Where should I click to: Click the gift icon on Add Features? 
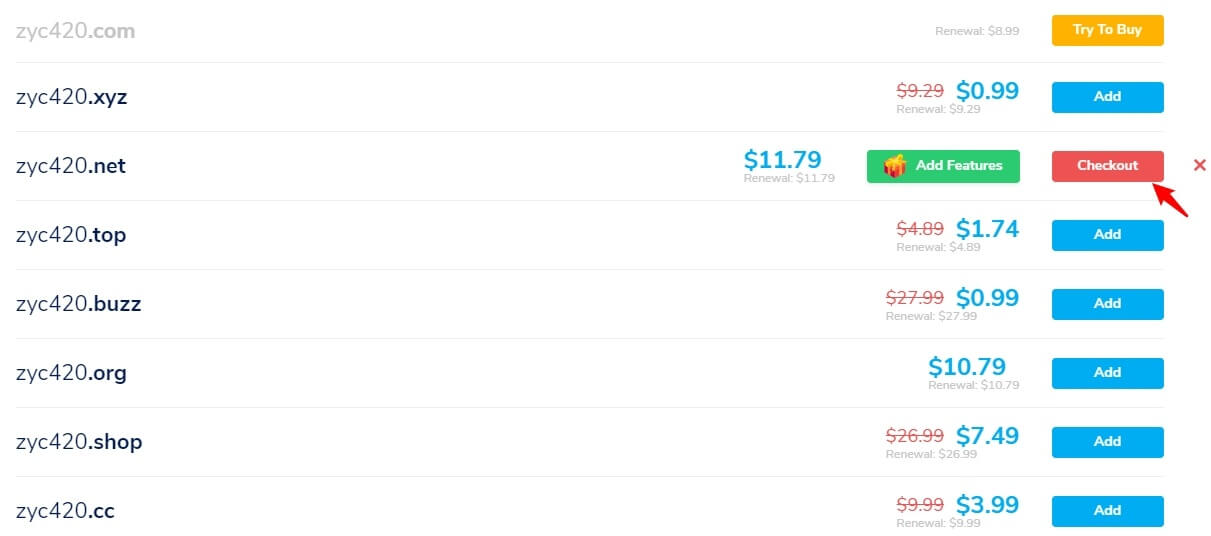(896, 166)
